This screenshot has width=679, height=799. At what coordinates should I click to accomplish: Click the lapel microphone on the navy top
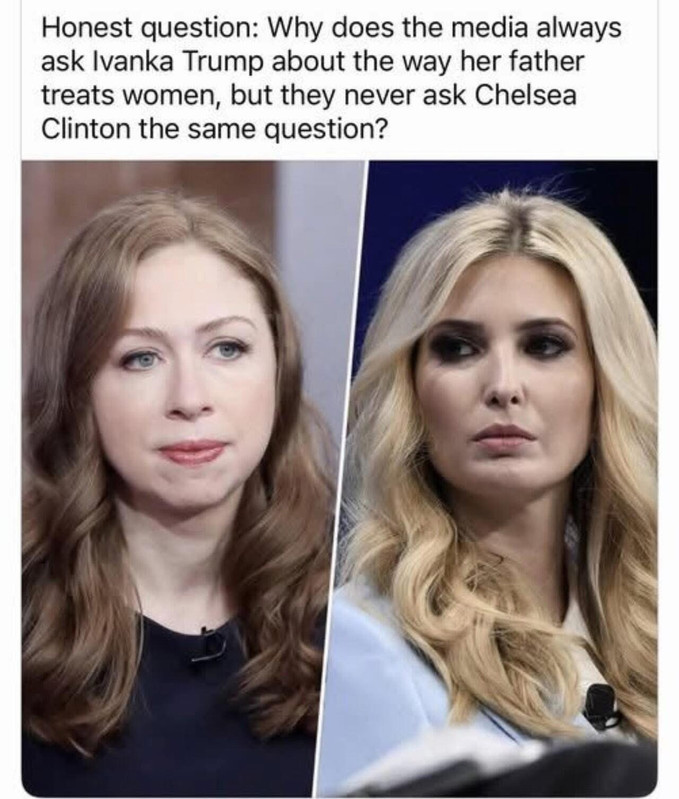(209, 644)
